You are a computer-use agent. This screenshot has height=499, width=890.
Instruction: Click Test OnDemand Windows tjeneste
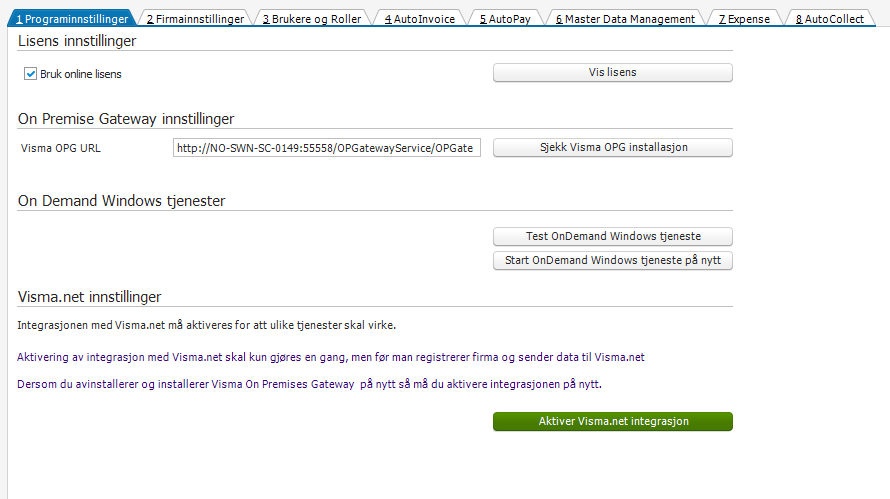tap(612, 236)
